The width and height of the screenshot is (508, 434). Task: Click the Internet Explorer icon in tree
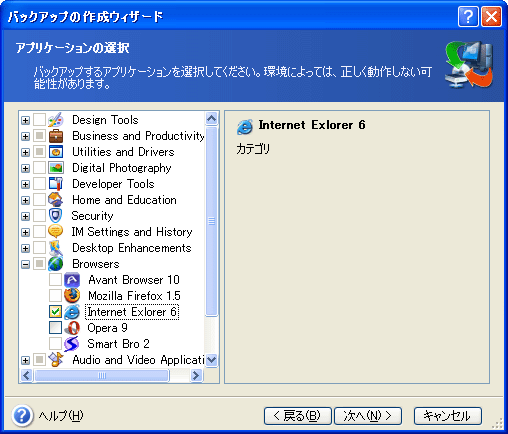(72, 312)
